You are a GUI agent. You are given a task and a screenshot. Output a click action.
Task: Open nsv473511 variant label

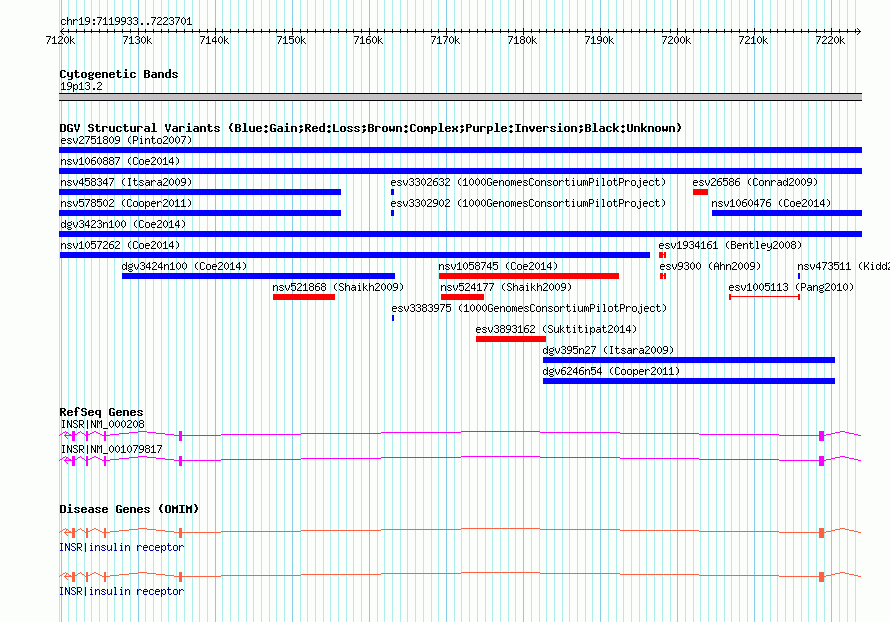pyautogui.click(x=843, y=266)
